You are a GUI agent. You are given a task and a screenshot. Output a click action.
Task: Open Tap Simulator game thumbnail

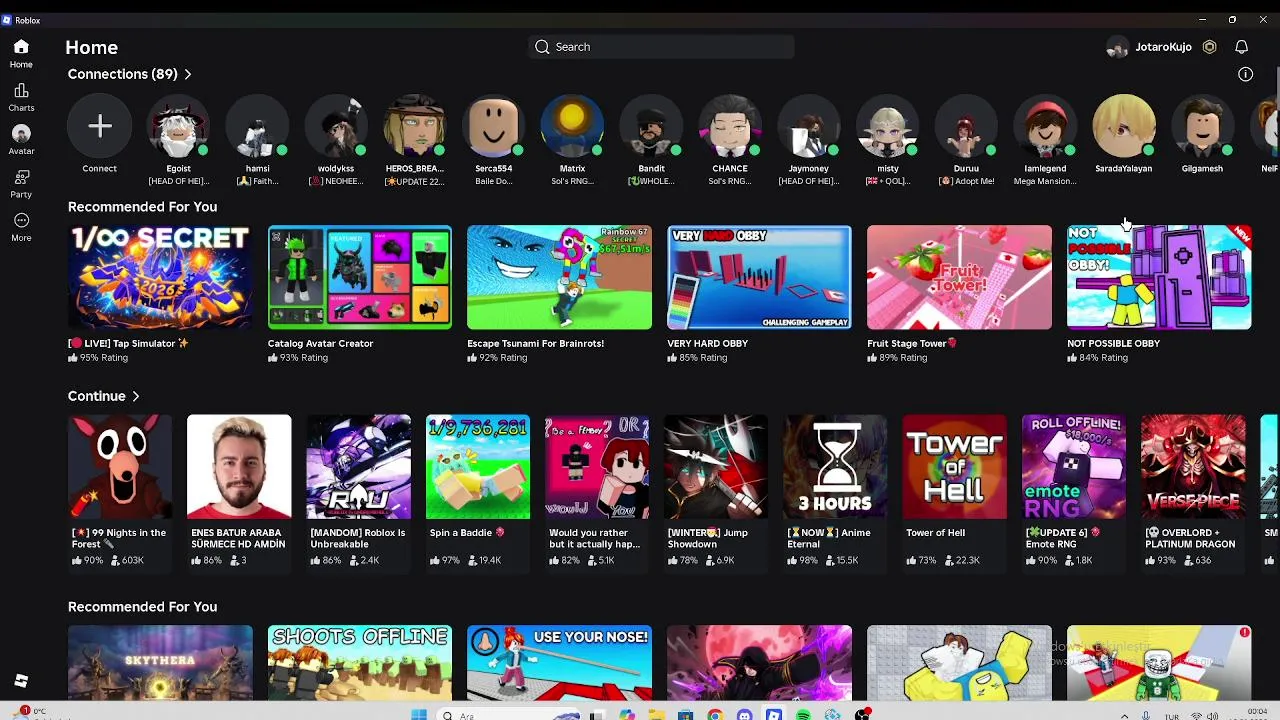point(160,277)
